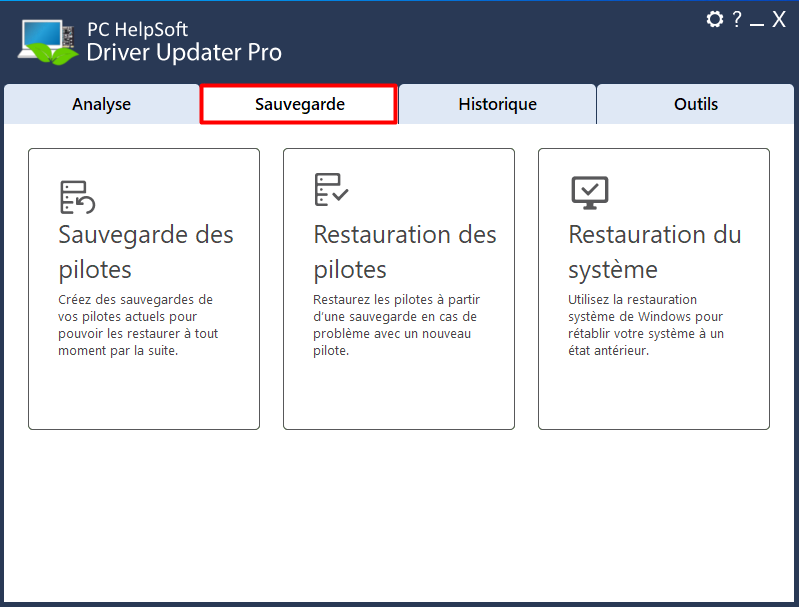The image size is (799, 607).
Task: Click the PC HelpSoft laptop logo
Action: point(48,42)
